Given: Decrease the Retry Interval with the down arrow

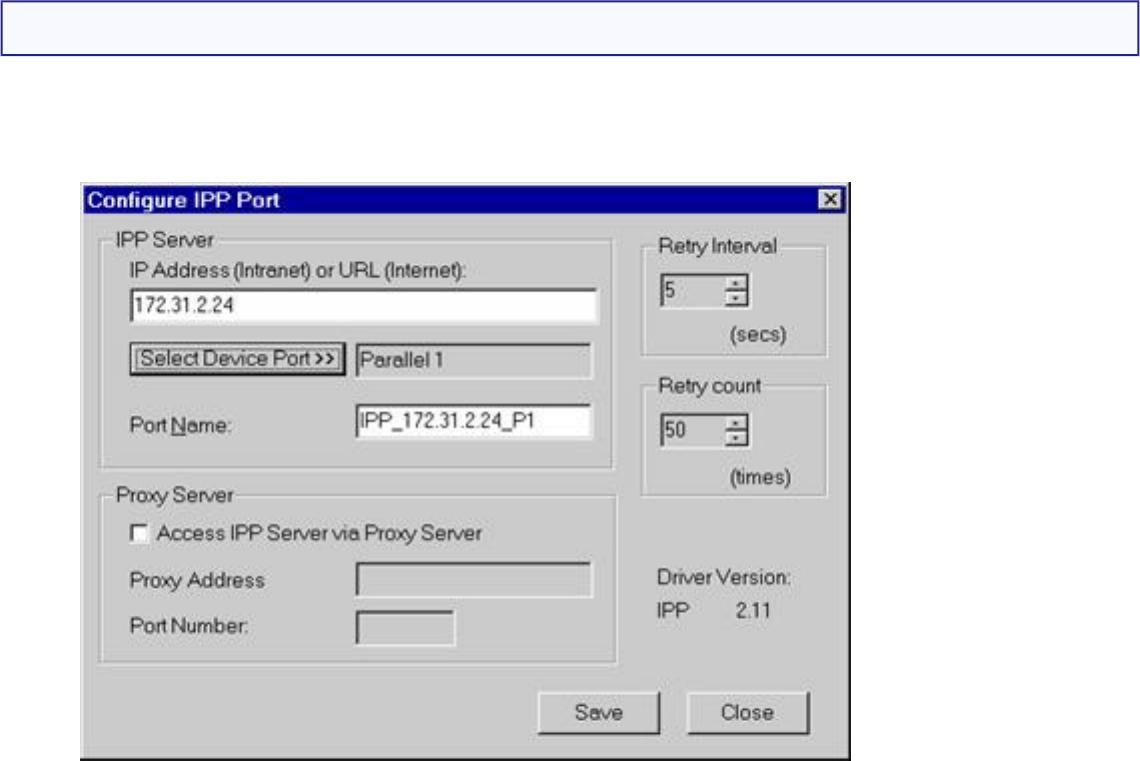Looking at the screenshot, I should click(x=736, y=298).
